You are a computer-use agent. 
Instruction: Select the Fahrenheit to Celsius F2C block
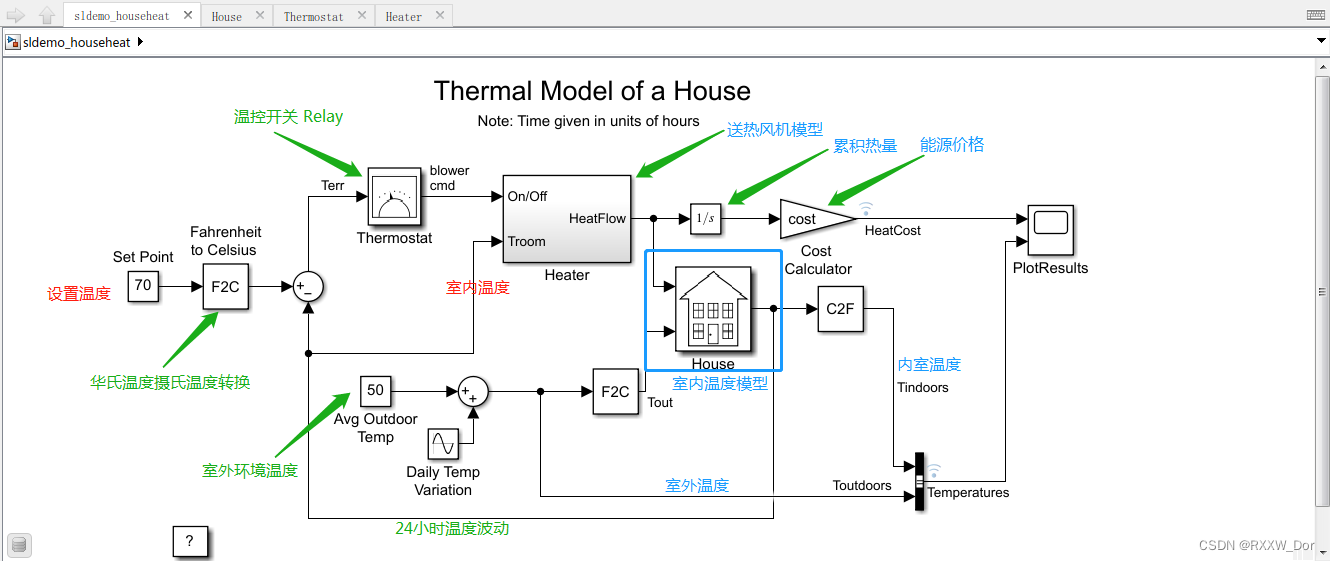pyautogui.click(x=225, y=286)
